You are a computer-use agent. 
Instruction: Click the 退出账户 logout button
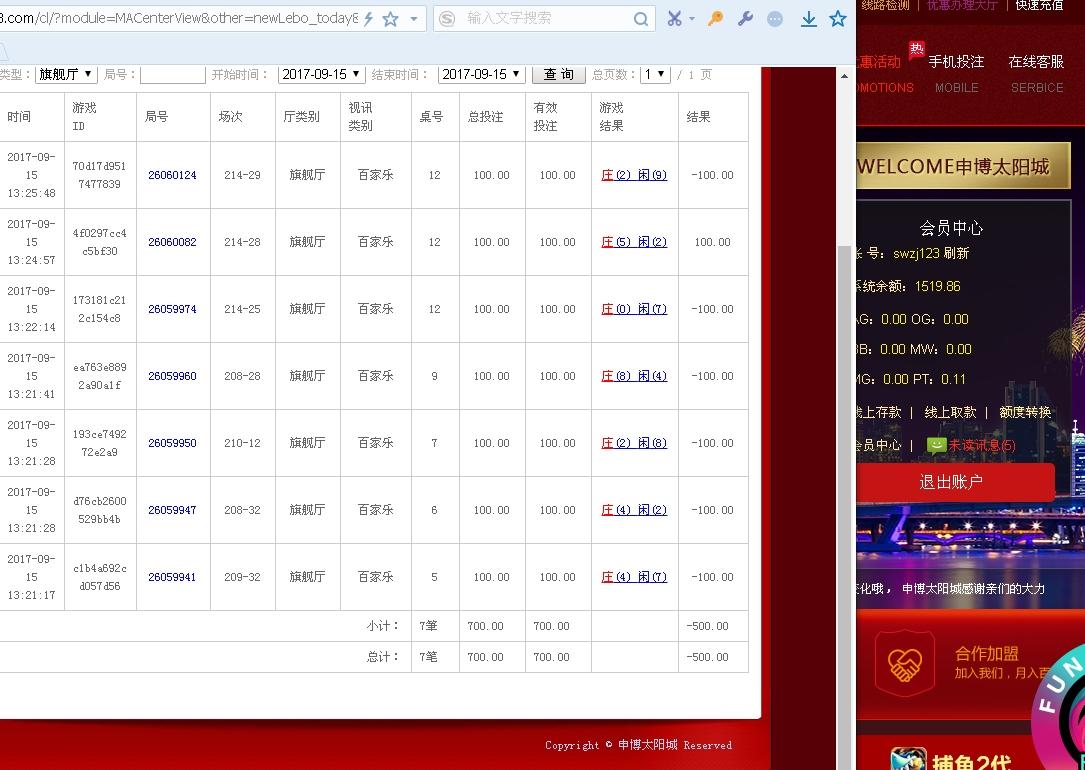point(950,481)
